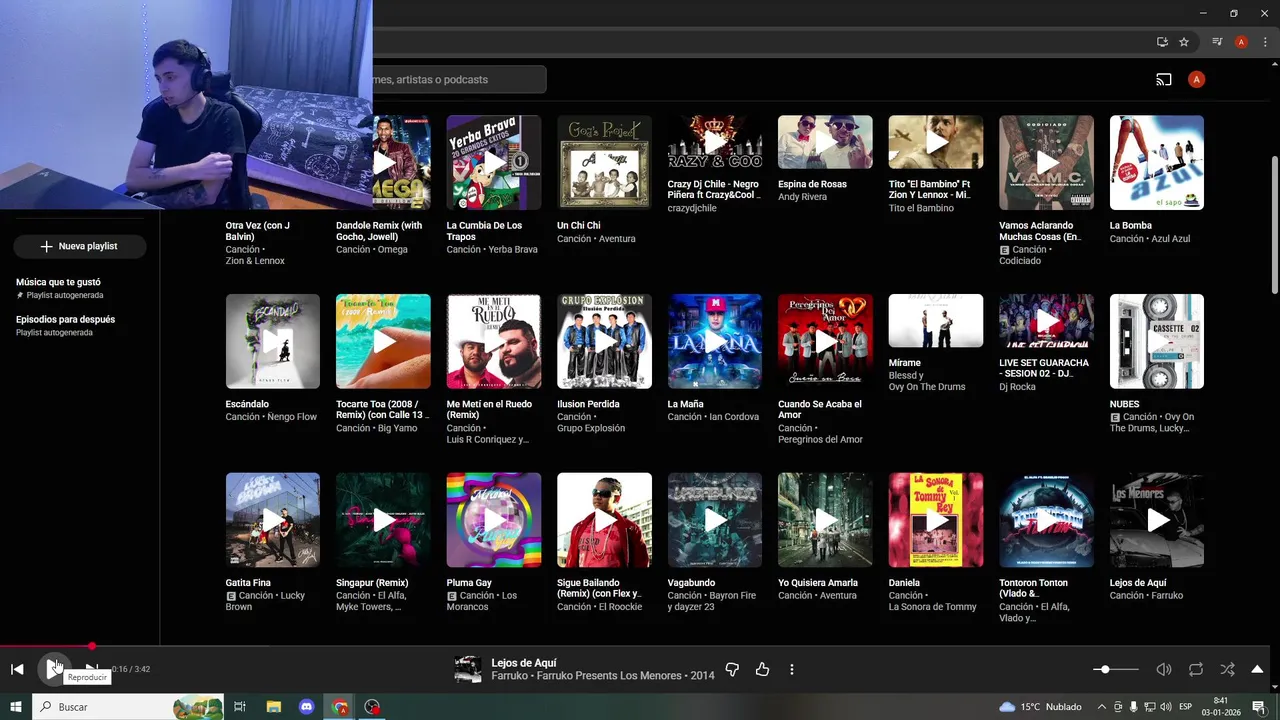1280x720 pixels.
Task: Open the Aventura link under Un Chi Chi
Action: [x=617, y=239]
